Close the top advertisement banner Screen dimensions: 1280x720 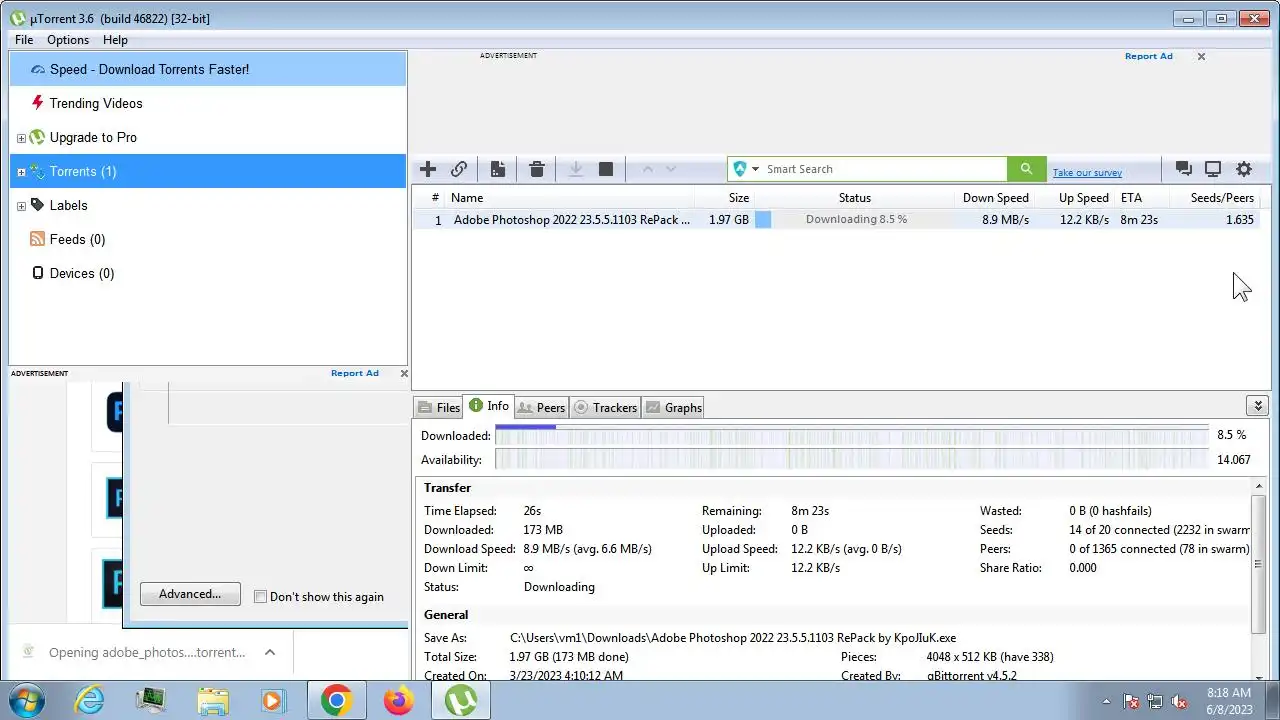pyautogui.click(x=1201, y=56)
